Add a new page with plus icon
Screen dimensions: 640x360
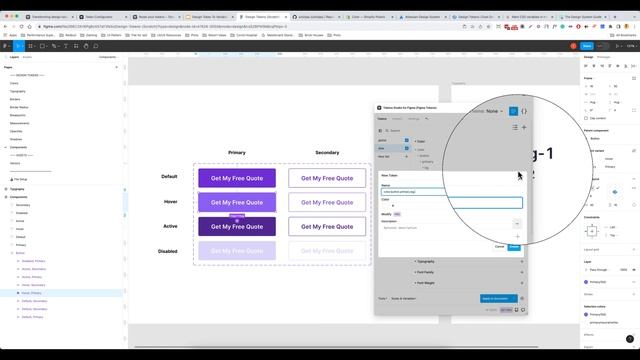click(x=116, y=67)
